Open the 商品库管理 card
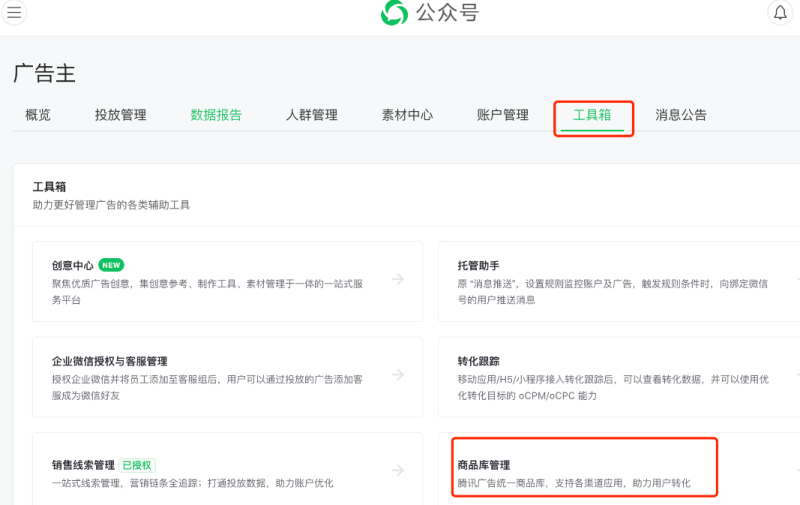Image resolution: width=800 pixels, height=505 pixels. 619,469
